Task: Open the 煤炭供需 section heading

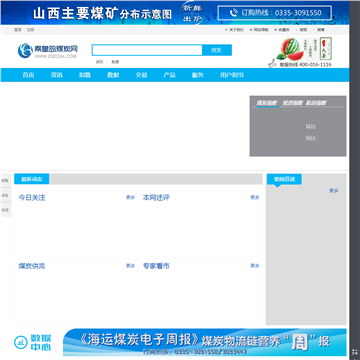Action: (x=32, y=266)
